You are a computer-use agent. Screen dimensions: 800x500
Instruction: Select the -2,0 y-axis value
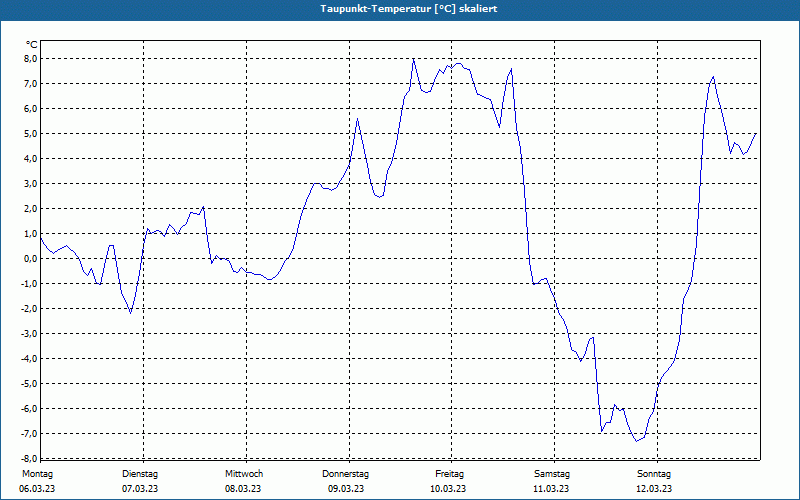29,309
